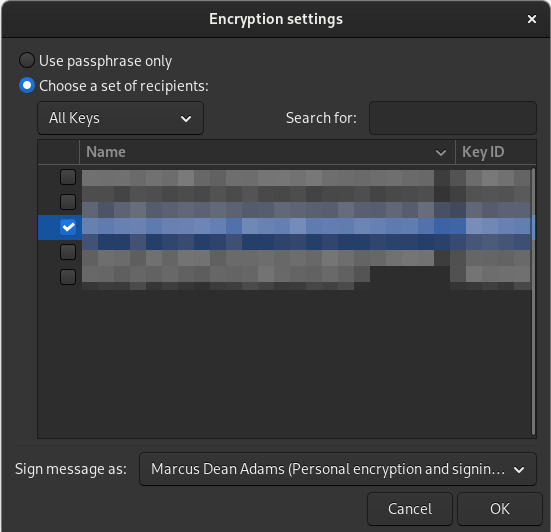
Task: Click the recipients list vertical scrollbar
Action: 533,301
